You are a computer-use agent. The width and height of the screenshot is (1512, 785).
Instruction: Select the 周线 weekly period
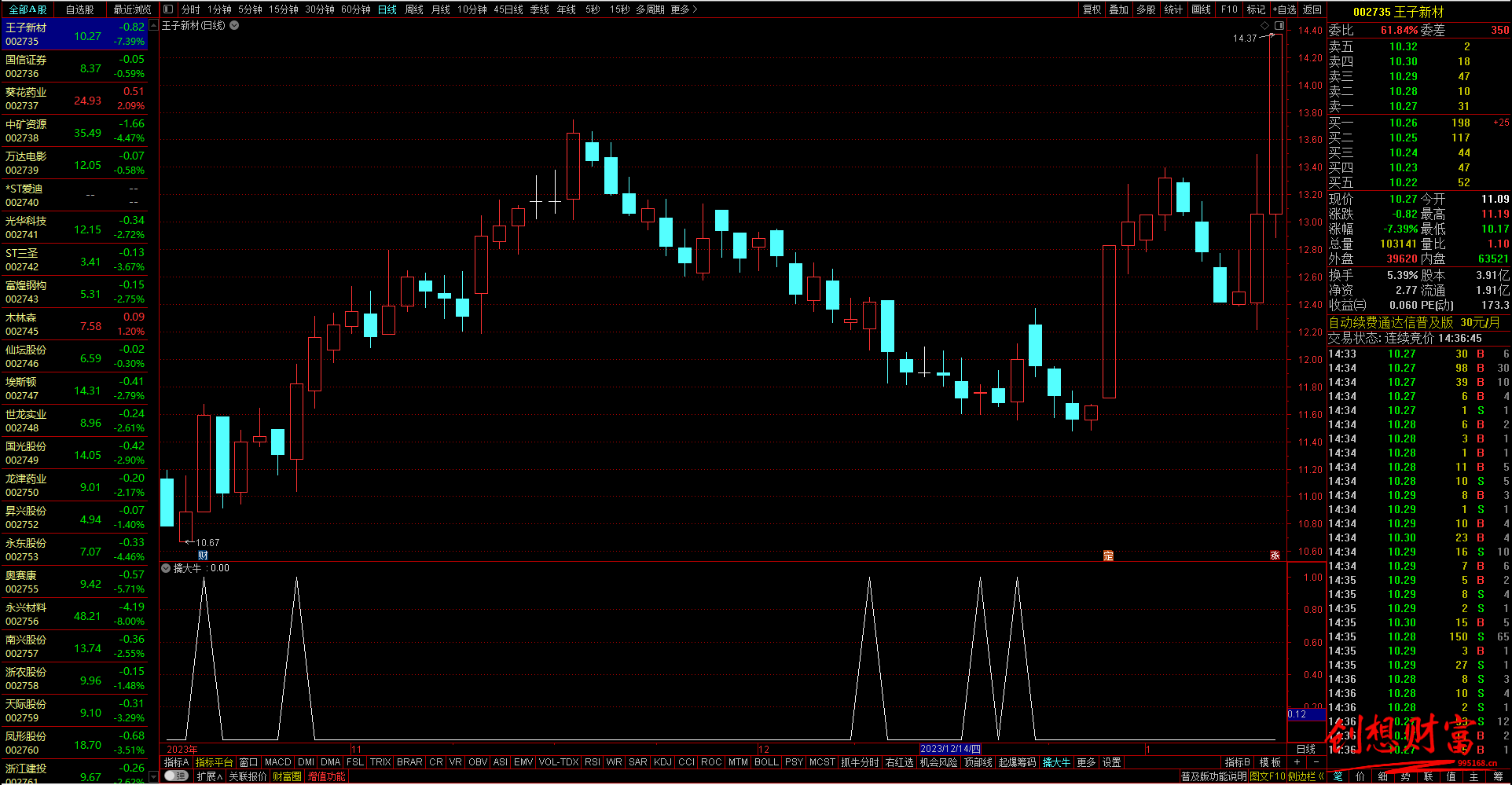[x=414, y=9]
